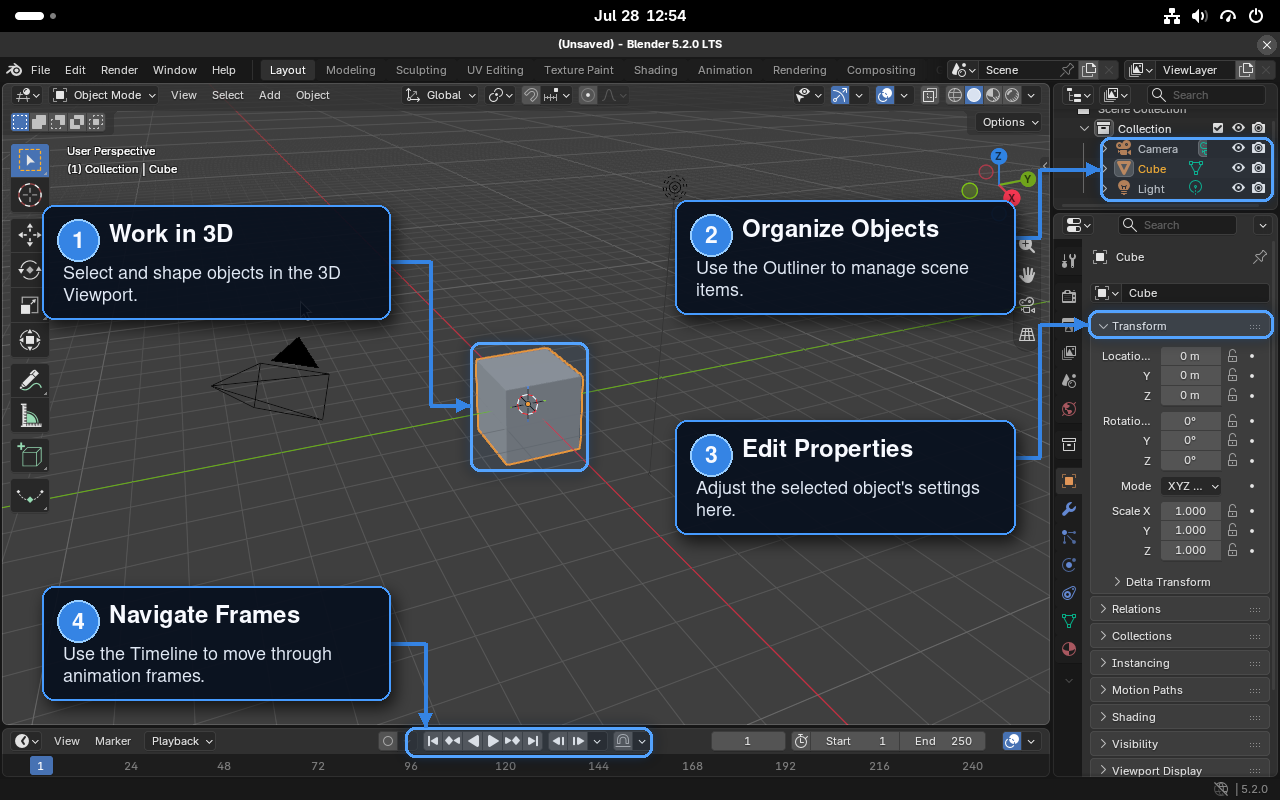
Task: Open the viewport Options dropdown
Action: [1009, 122]
